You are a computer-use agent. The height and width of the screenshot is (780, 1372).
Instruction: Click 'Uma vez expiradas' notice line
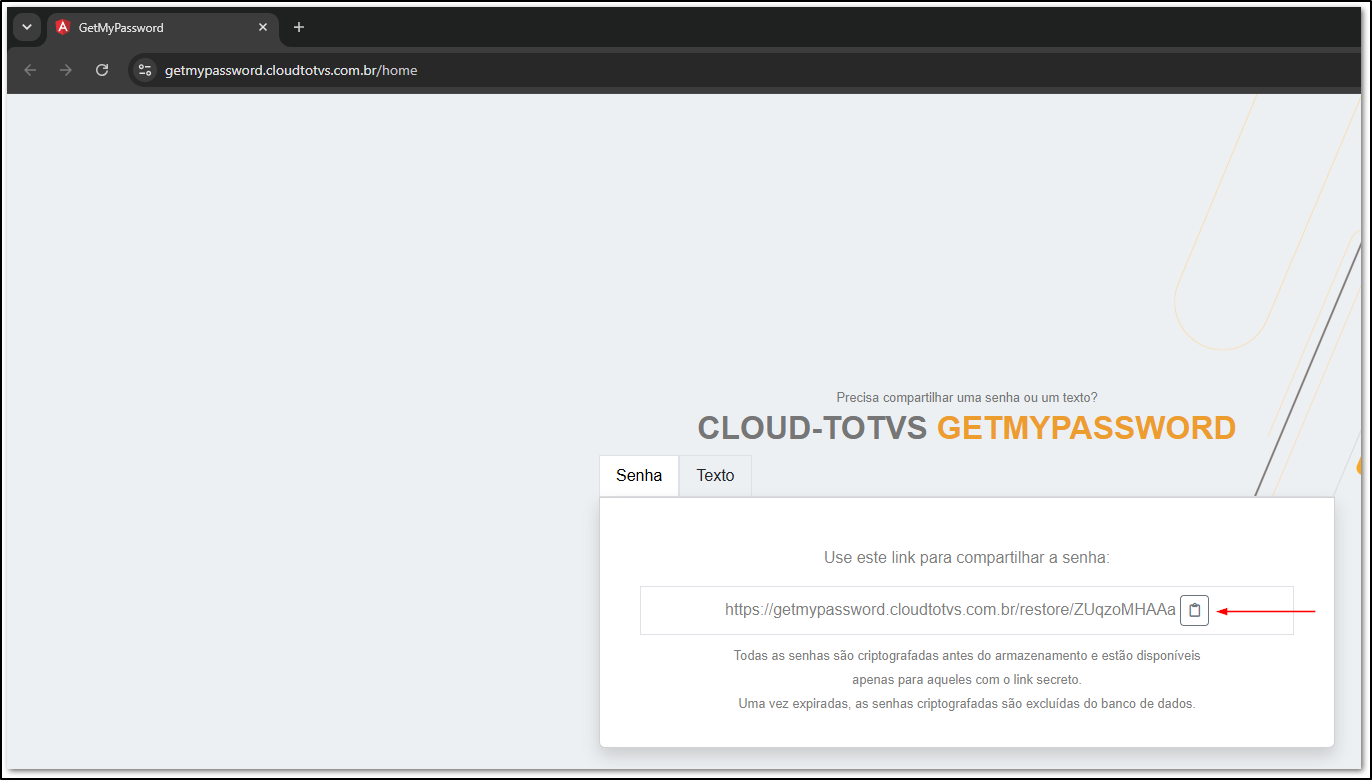click(x=966, y=704)
